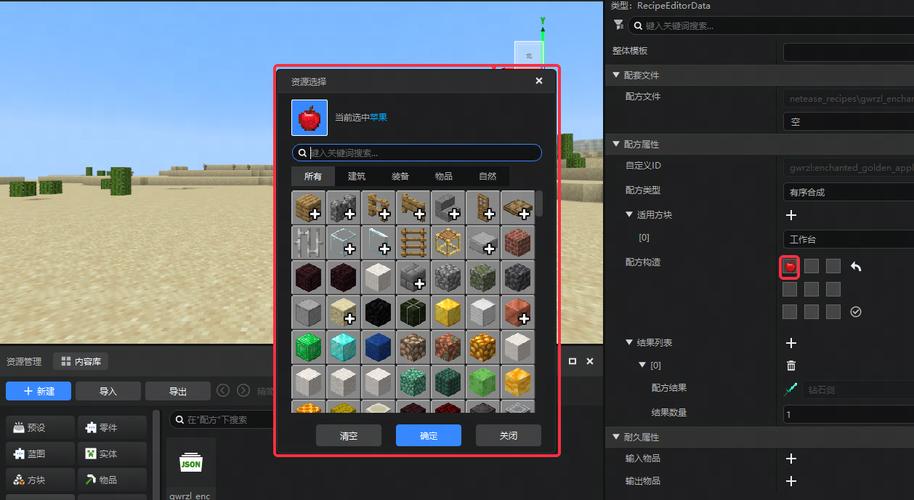914x500 pixels.
Task: Select the scaffolding block
Action: (x=448, y=242)
